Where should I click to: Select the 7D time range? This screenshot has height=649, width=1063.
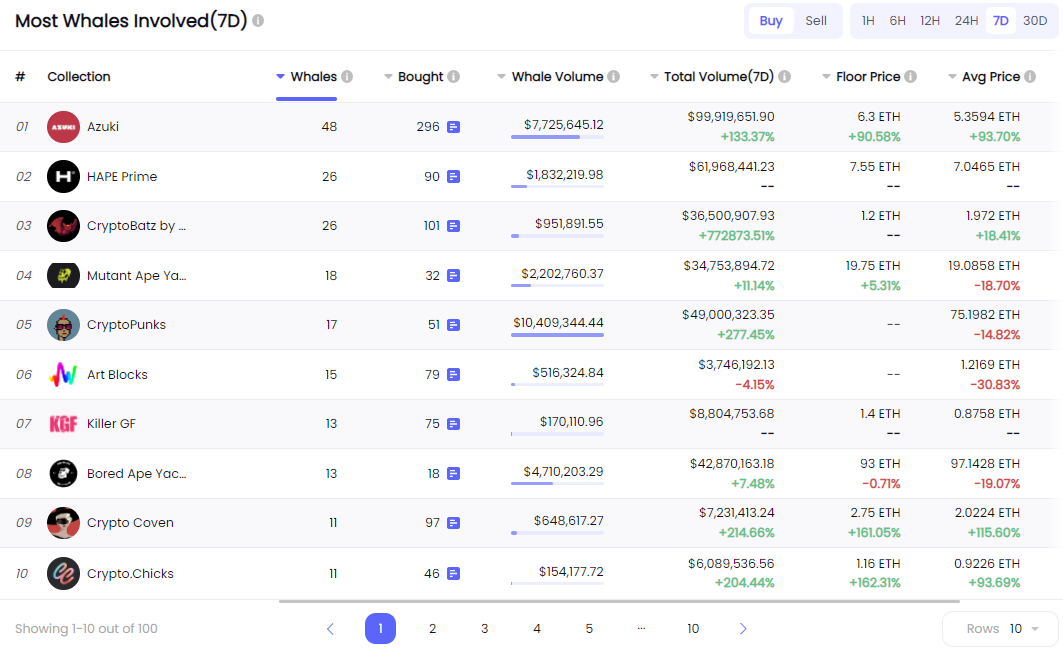click(1001, 21)
